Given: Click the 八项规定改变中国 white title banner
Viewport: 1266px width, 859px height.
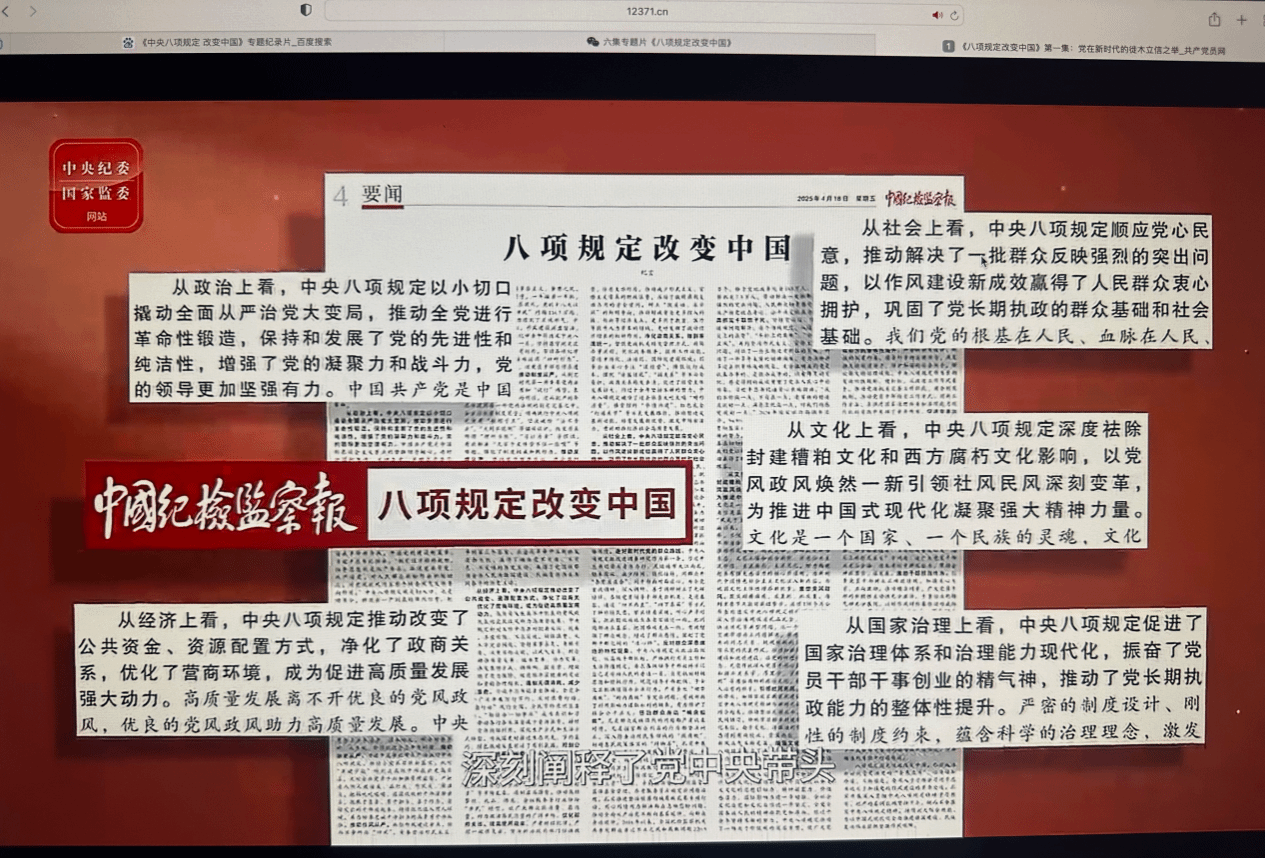Looking at the screenshot, I should 527,505.
